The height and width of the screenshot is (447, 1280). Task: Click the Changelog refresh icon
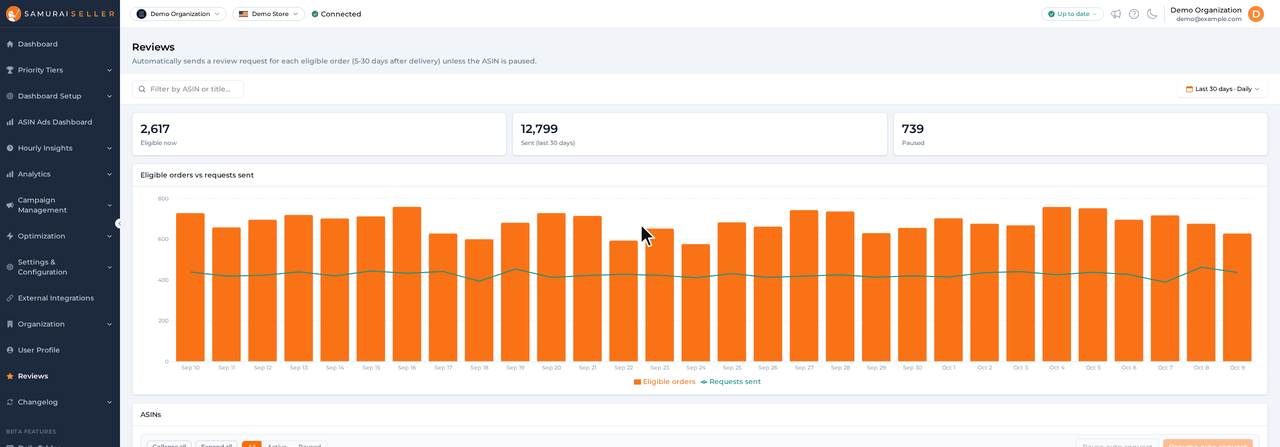pyautogui.click(x=10, y=402)
